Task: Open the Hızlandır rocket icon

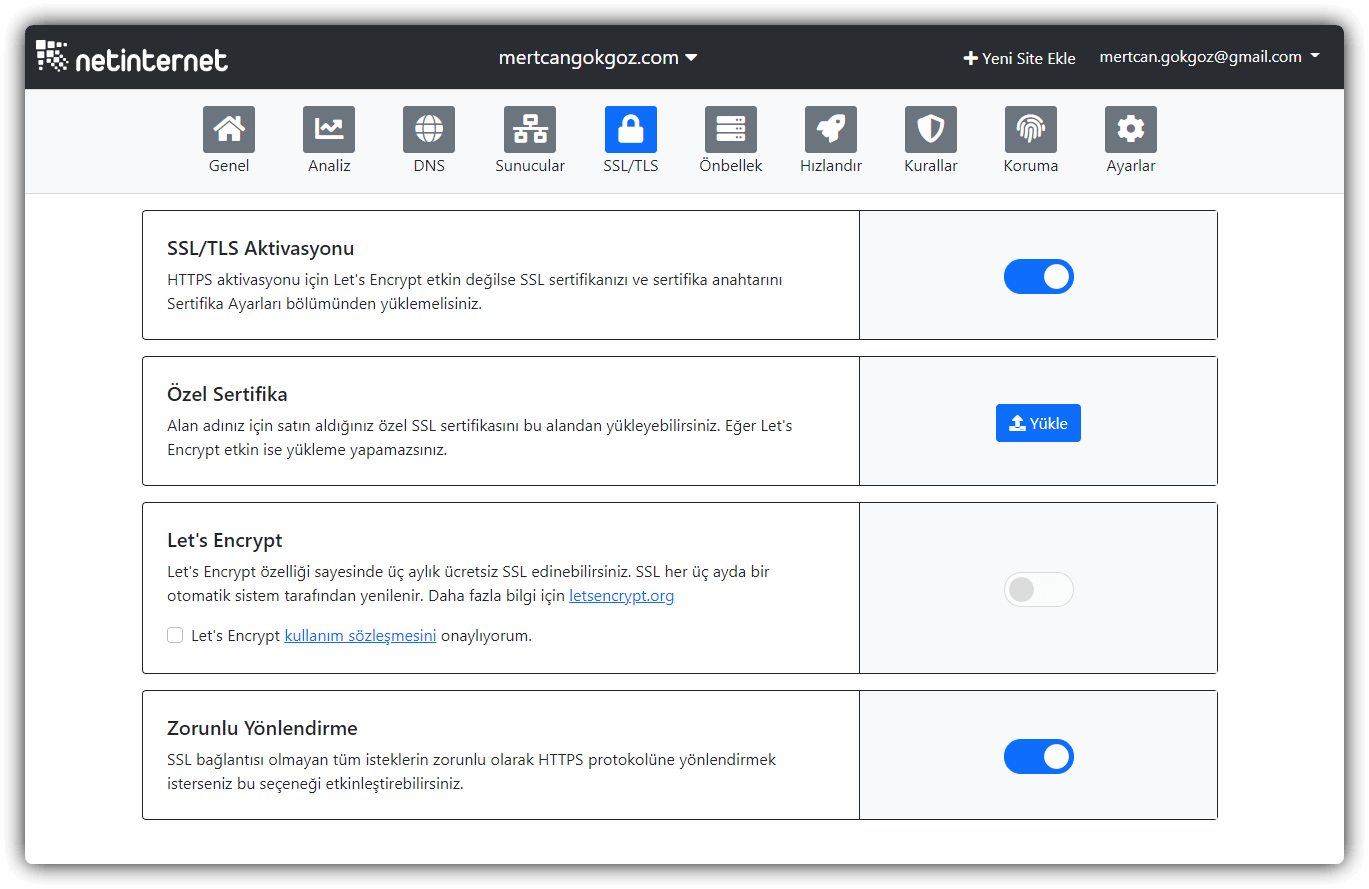Action: click(x=831, y=129)
